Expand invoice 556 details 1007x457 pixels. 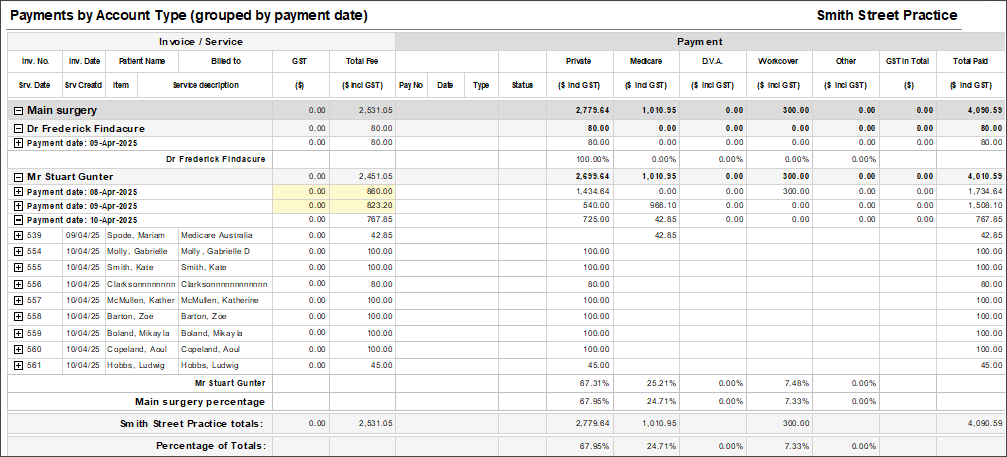pyautogui.click(x=19, y=284)
